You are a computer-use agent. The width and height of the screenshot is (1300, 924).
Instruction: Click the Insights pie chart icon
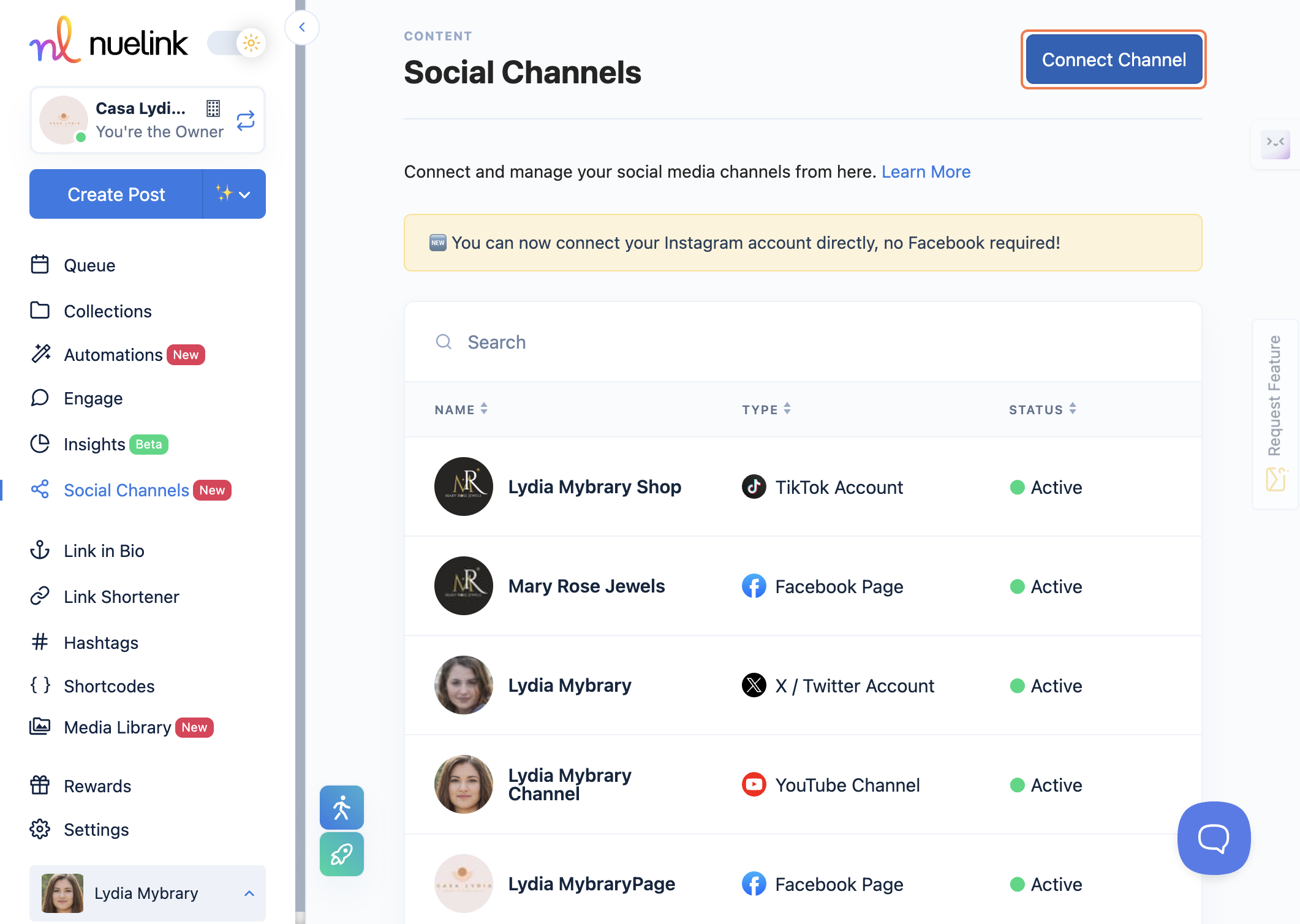click(x=40, y=443)
